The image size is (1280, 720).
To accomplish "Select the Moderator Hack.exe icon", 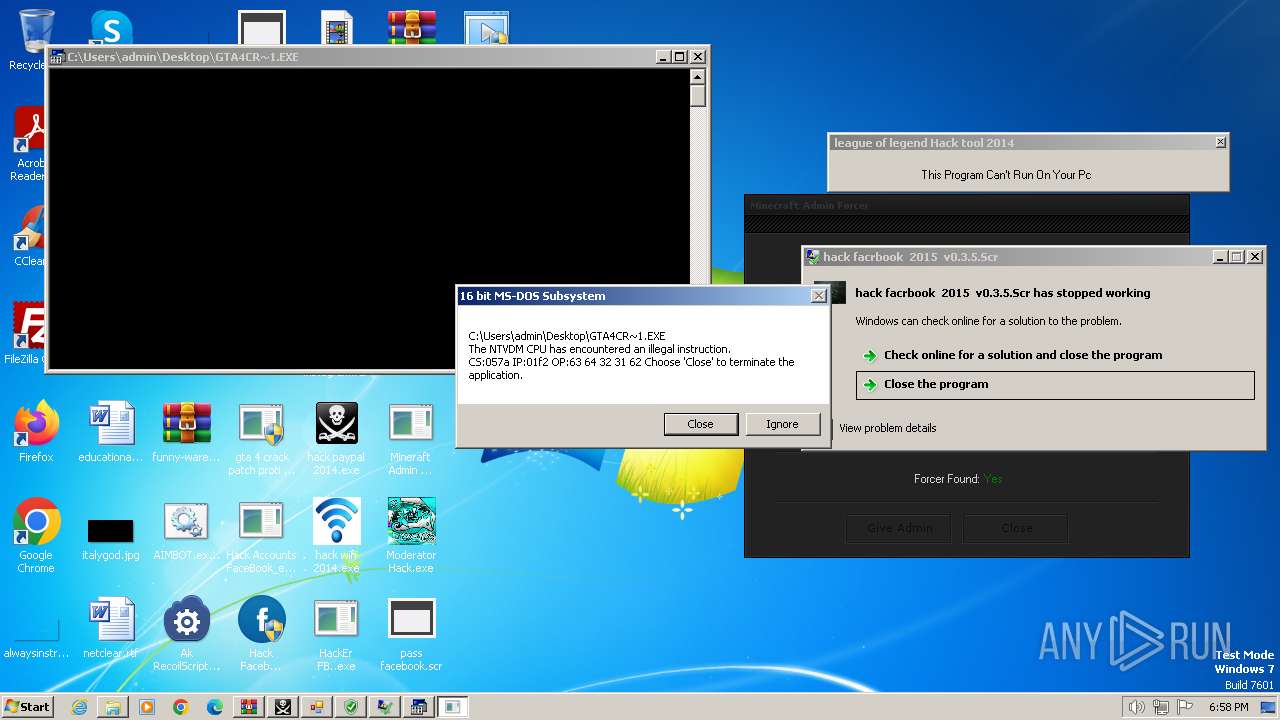I will click(x=411, y=536).
